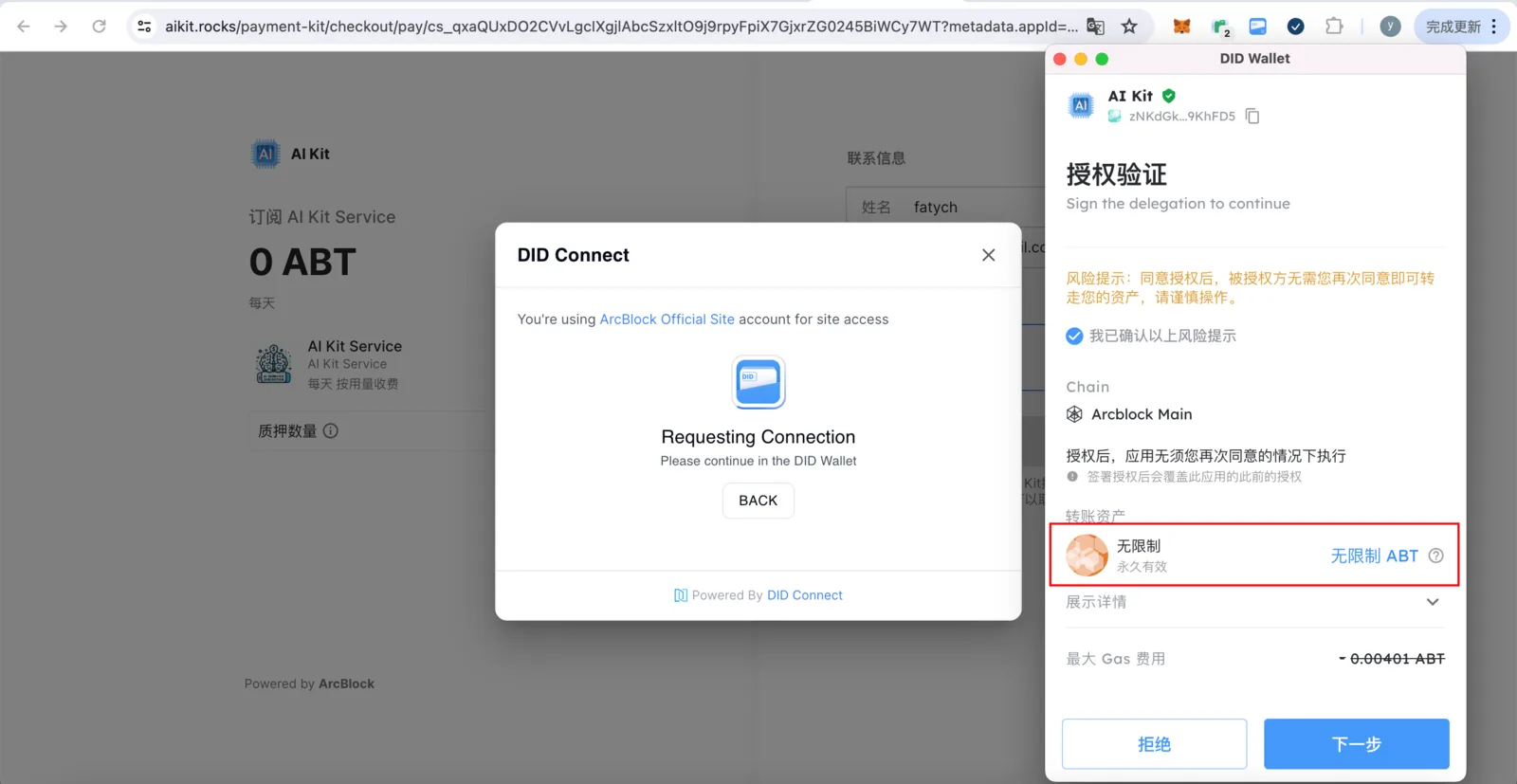Close the DID Connect dialog
The width and height of the screenshot is (1517, 784).
989,255
